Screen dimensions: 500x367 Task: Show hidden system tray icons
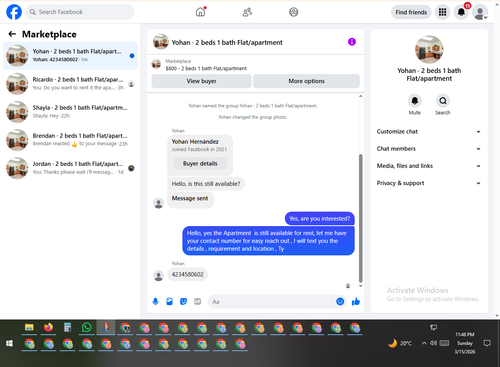click(424, 343)
